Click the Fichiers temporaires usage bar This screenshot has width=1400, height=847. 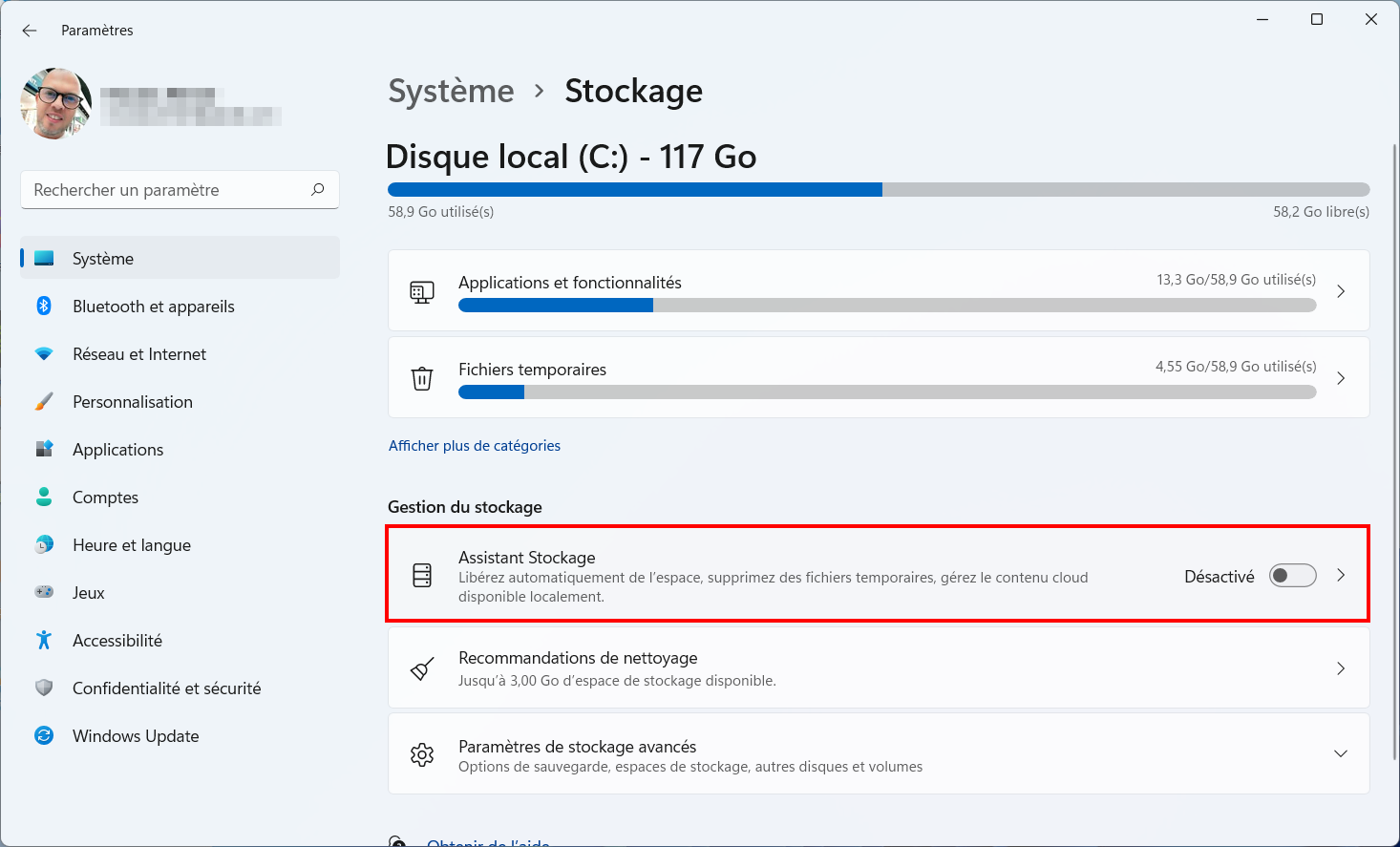point(887,392)
